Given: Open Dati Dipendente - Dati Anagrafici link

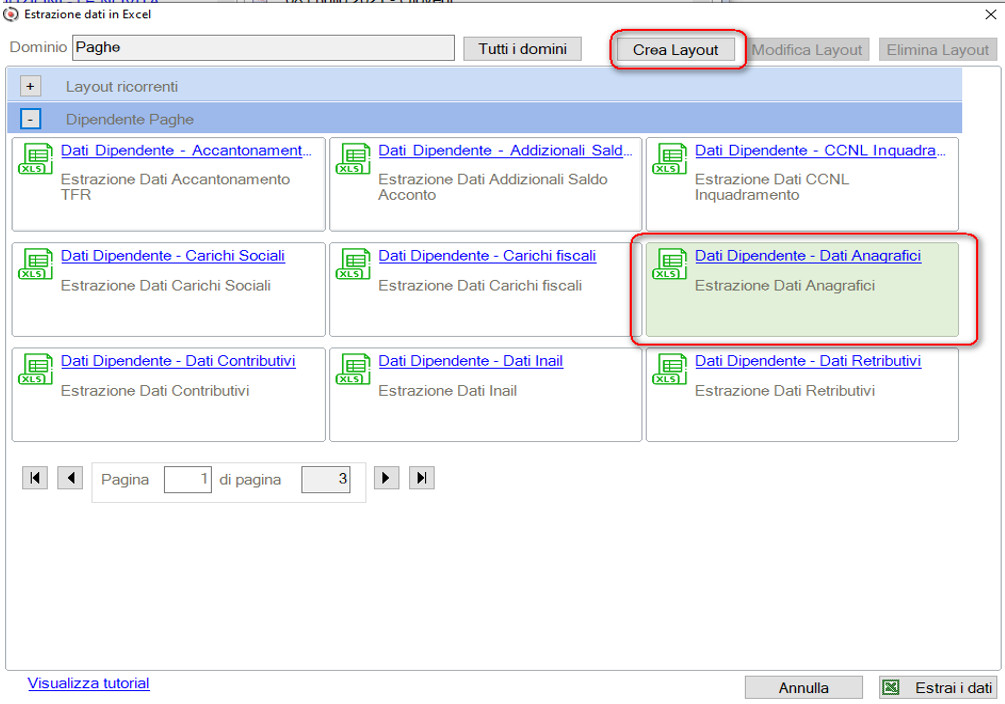Looking at the screenshot, I should pos(808,256).
